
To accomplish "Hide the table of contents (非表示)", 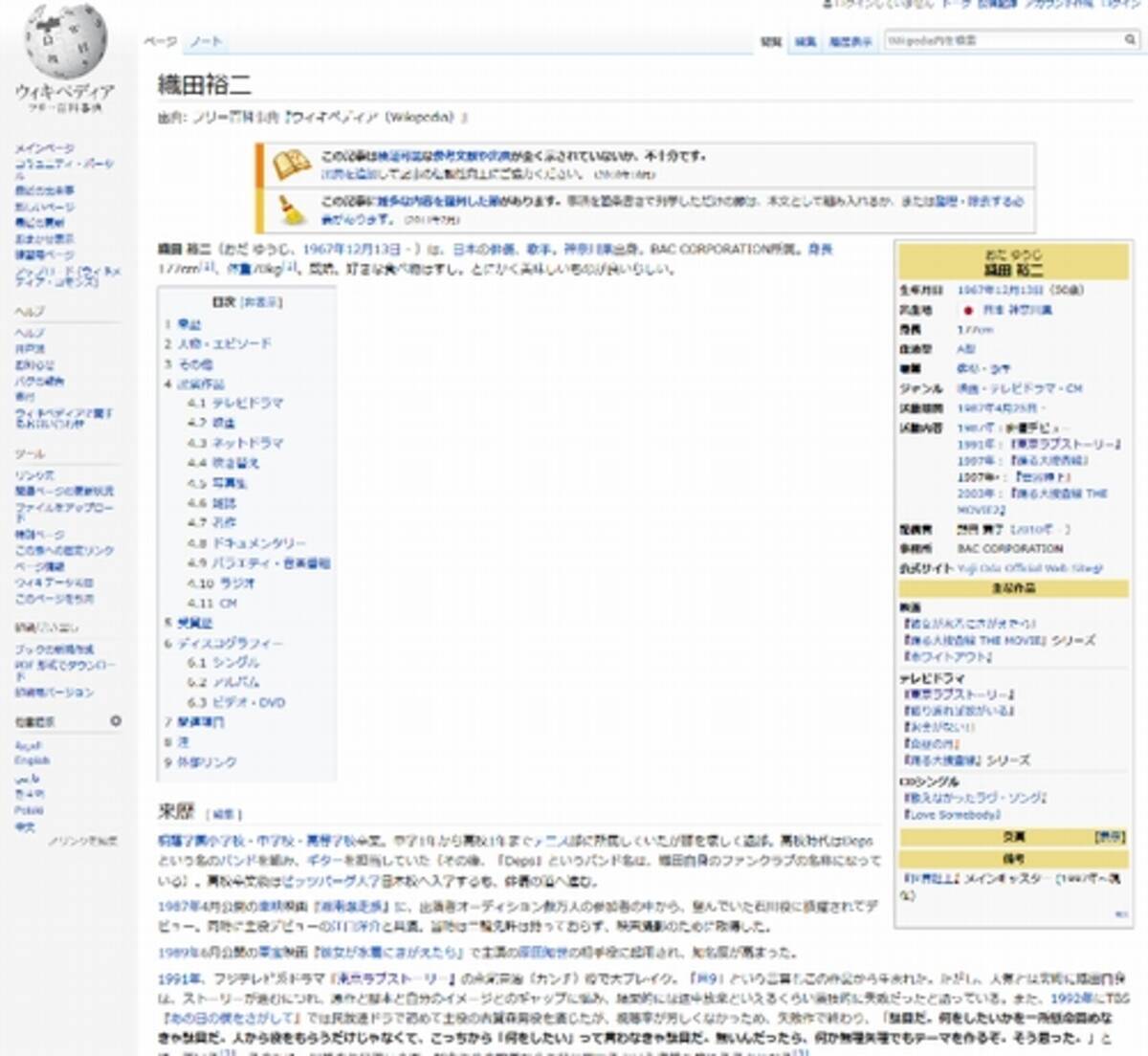I will (x=261, y=302).
